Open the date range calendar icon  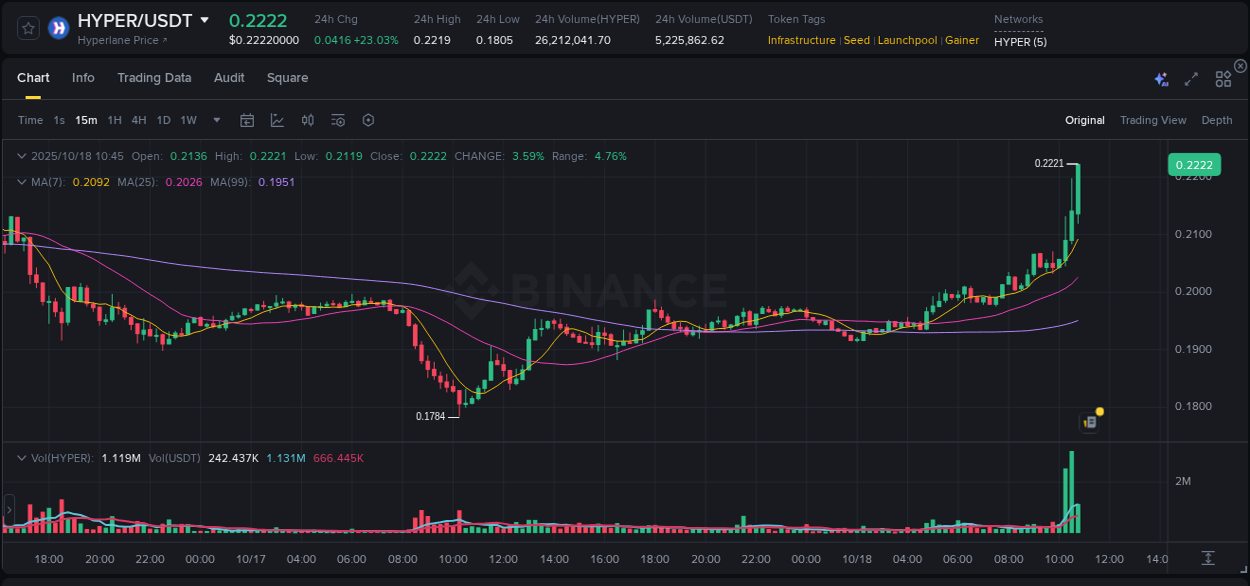(247, 120)
